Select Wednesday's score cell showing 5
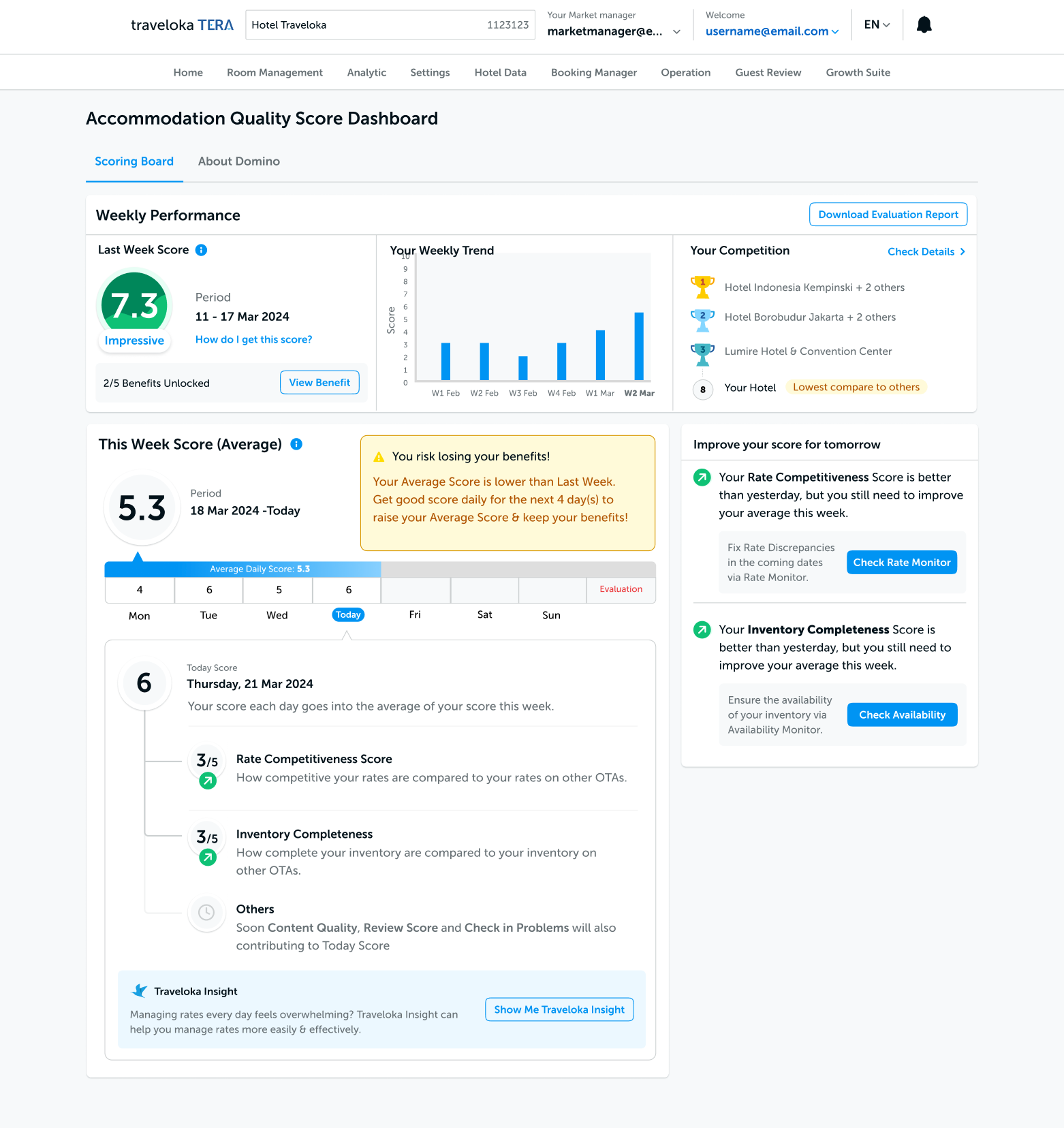The height and width of the screenshot is (1128, 1064). tap(279, 590)
